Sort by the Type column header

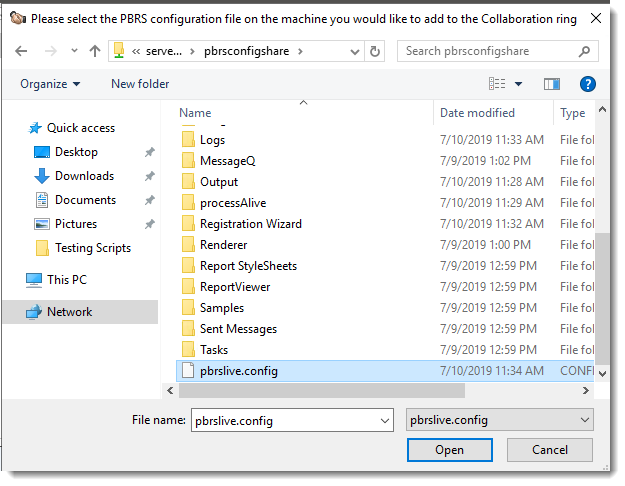click(x=574, y=113)
